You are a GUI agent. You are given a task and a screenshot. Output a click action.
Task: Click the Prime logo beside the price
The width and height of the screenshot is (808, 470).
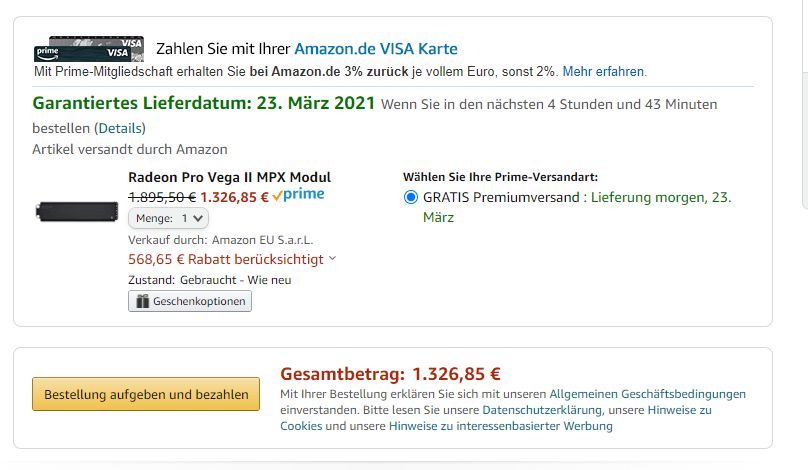pyautogui.click(x=298, y=195)
